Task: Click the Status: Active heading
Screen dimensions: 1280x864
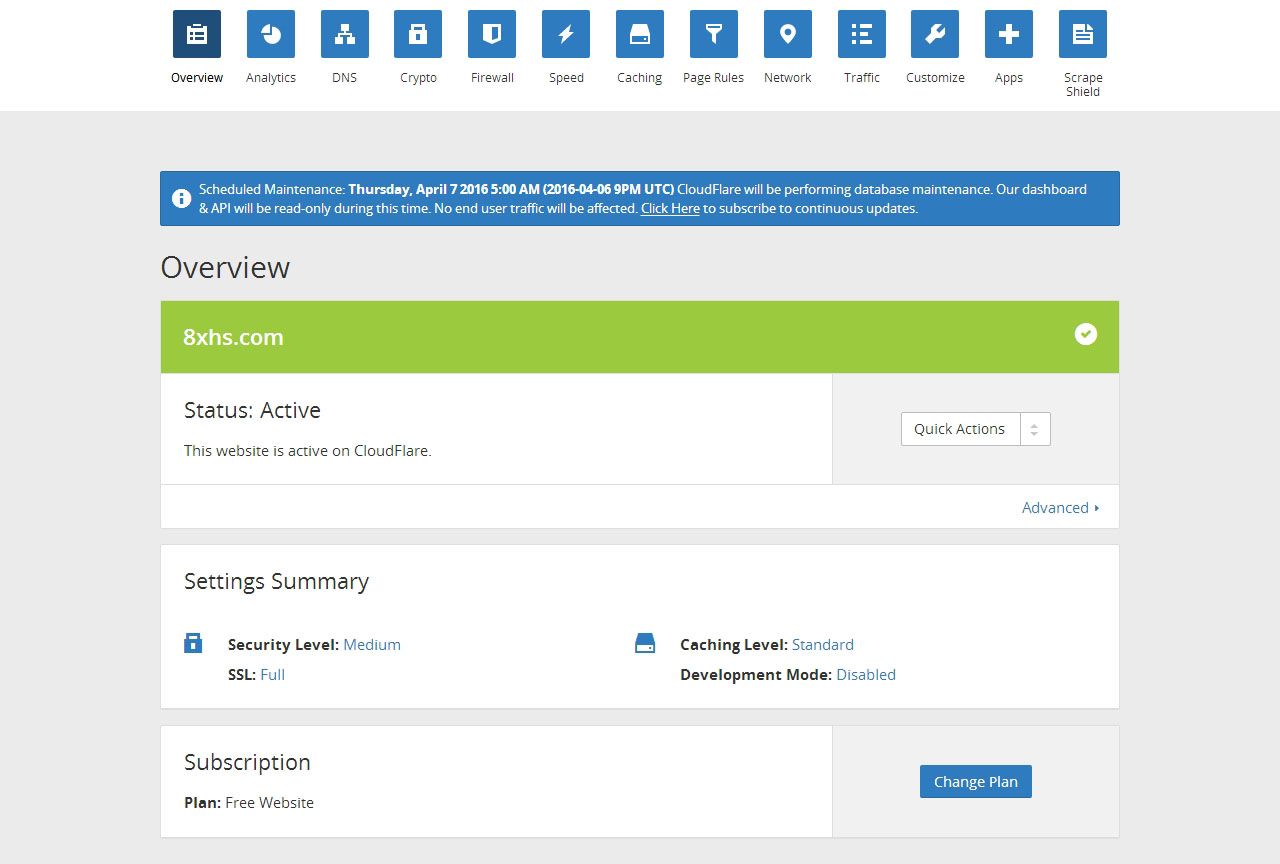Action: coord(252,410)
